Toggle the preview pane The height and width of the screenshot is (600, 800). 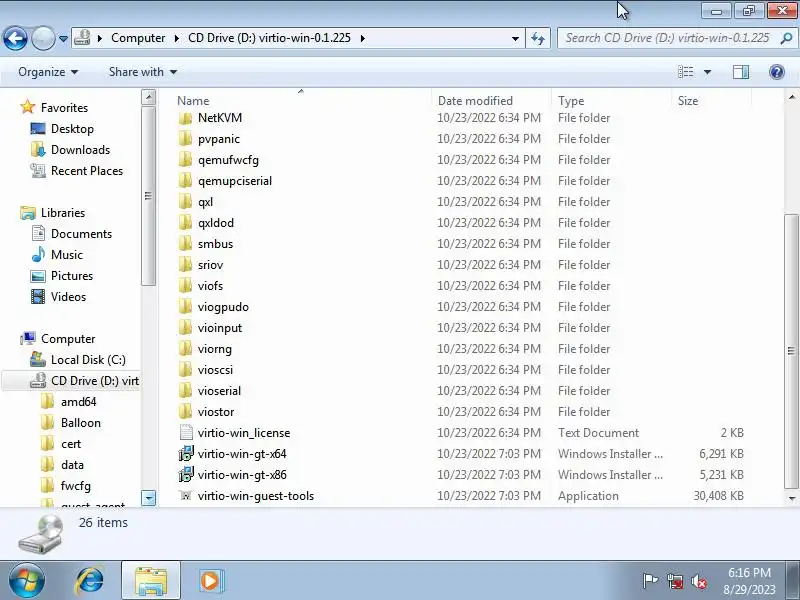(741, 72)
